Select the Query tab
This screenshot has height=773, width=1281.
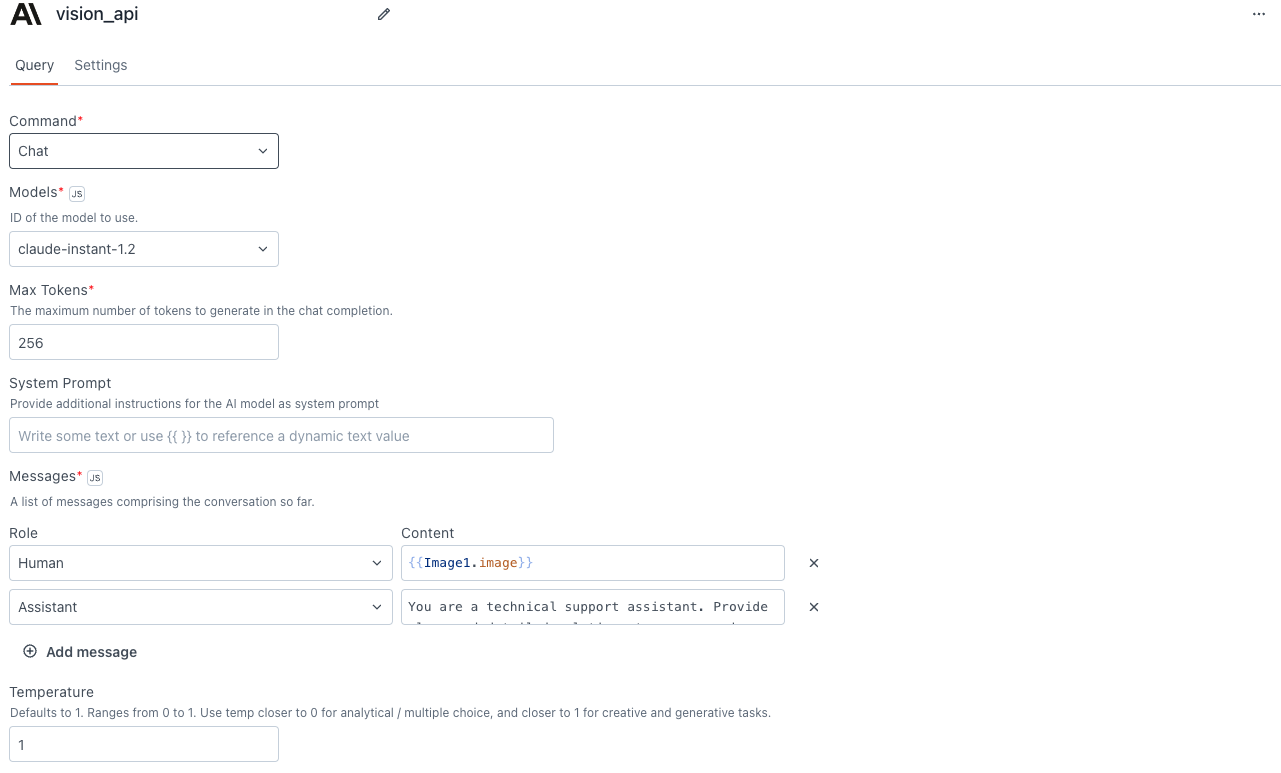coord(34,65)
